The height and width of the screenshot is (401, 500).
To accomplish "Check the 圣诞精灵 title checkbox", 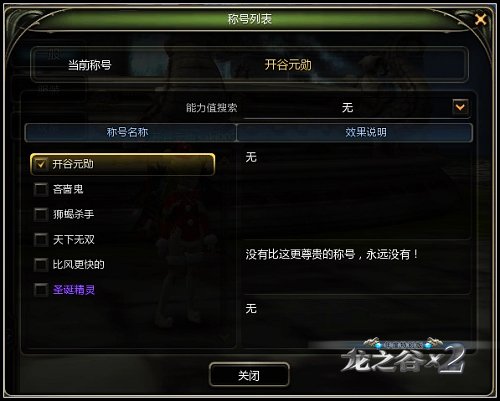I will (41, 290).
